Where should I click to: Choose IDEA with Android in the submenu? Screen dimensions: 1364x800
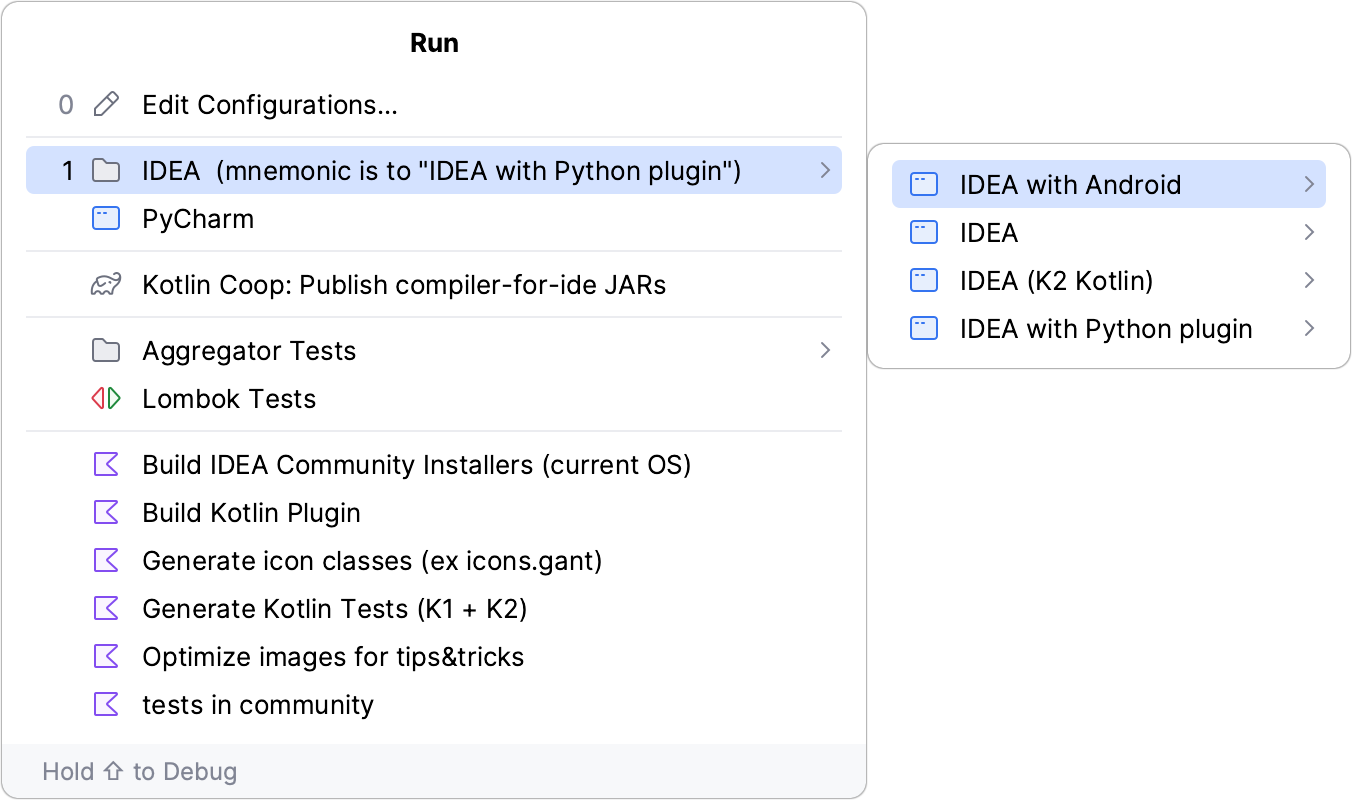[x=1109, y=185]
